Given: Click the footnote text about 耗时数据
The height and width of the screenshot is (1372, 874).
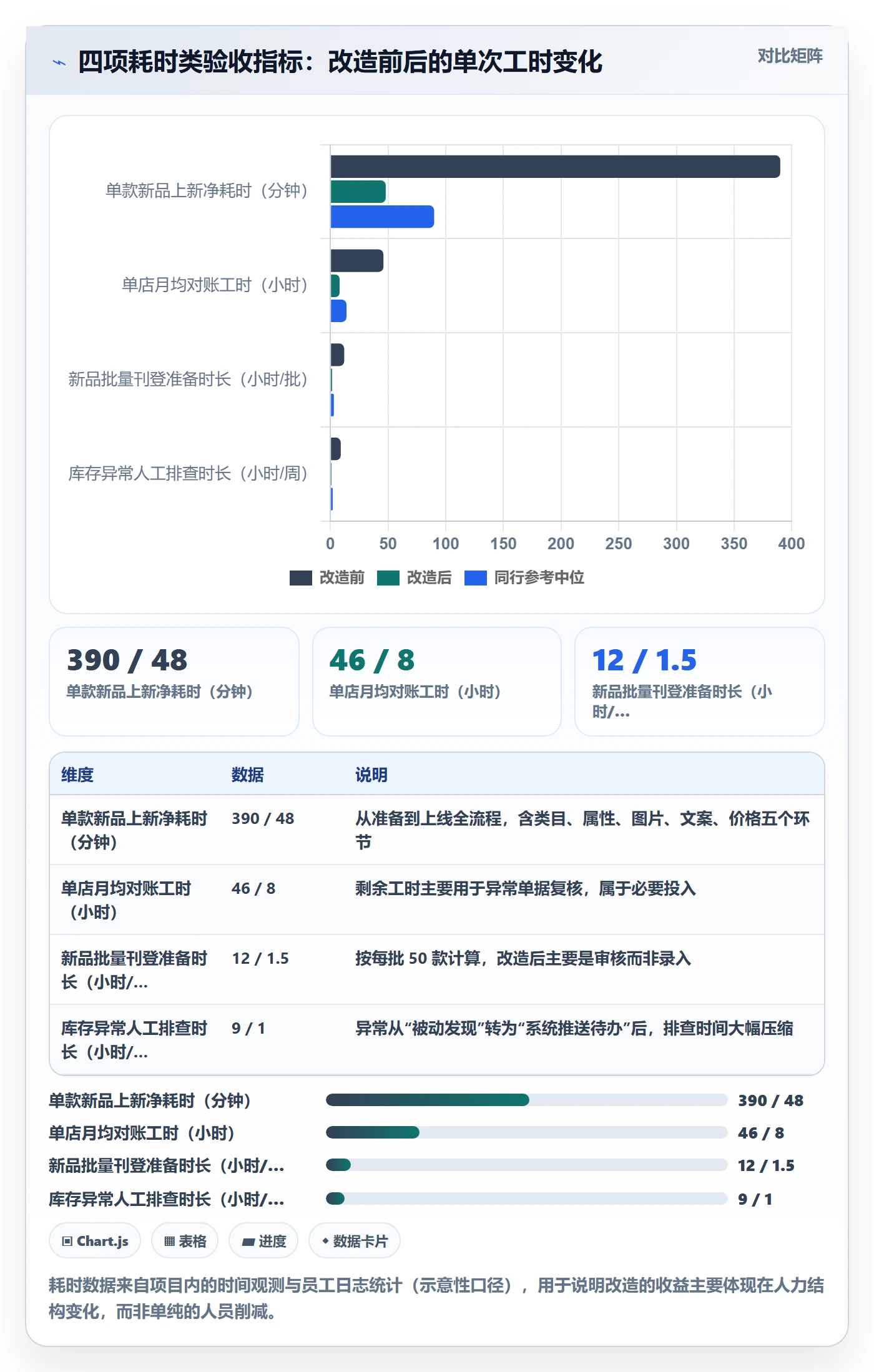Looking at the screenshot, I should pos(436,1298).
